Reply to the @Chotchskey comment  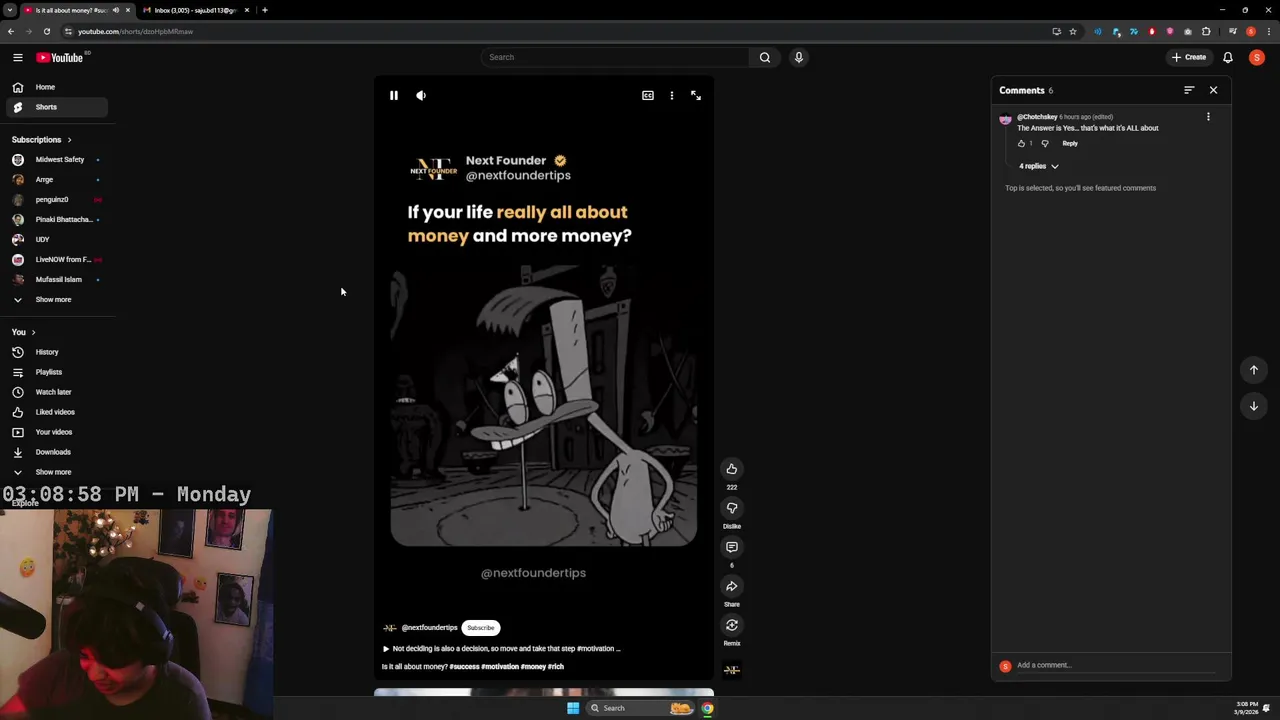pyautogui.click(x=1070, y=144)
